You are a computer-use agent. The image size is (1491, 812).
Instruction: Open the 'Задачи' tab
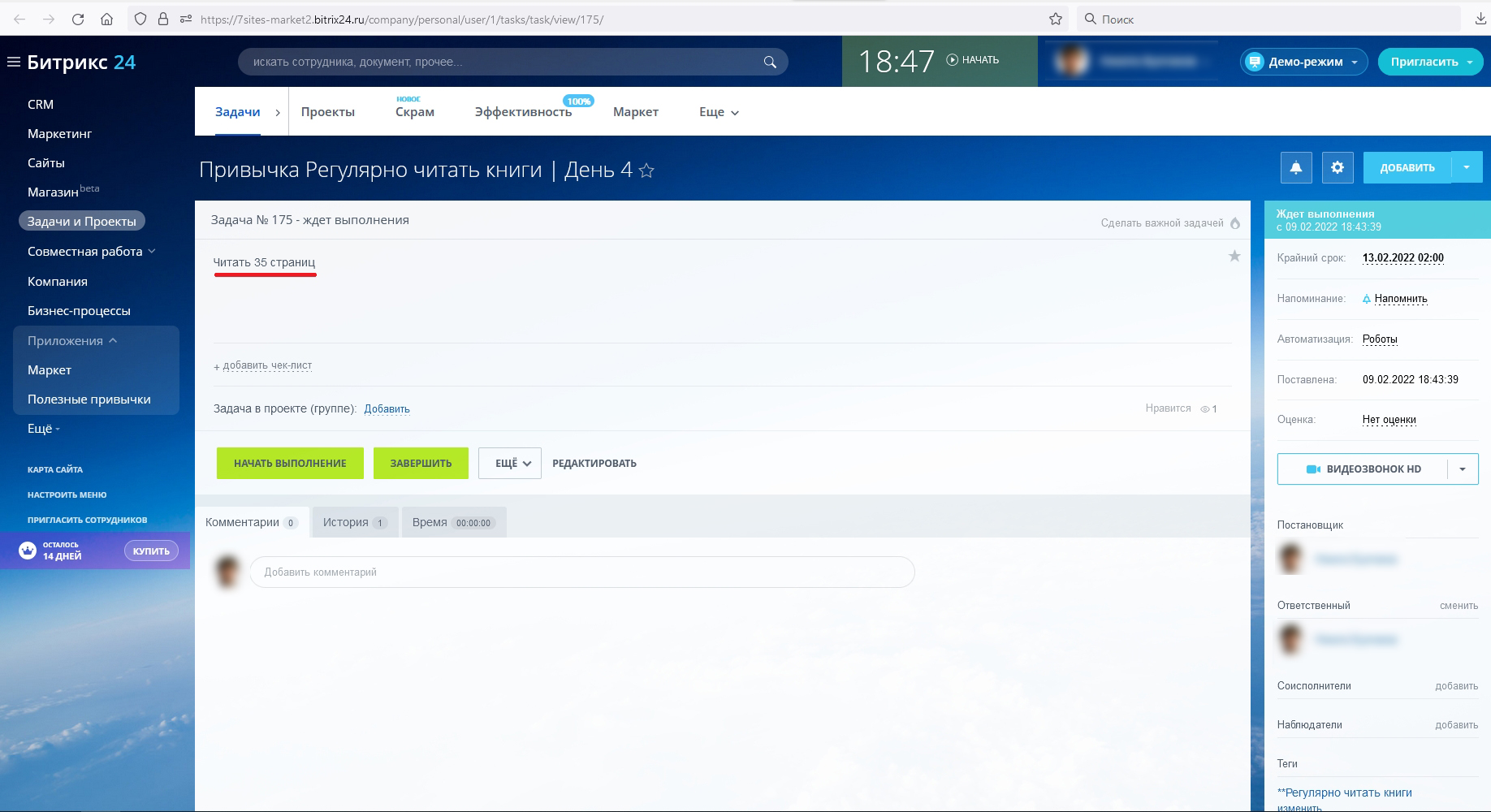[237, 112]
